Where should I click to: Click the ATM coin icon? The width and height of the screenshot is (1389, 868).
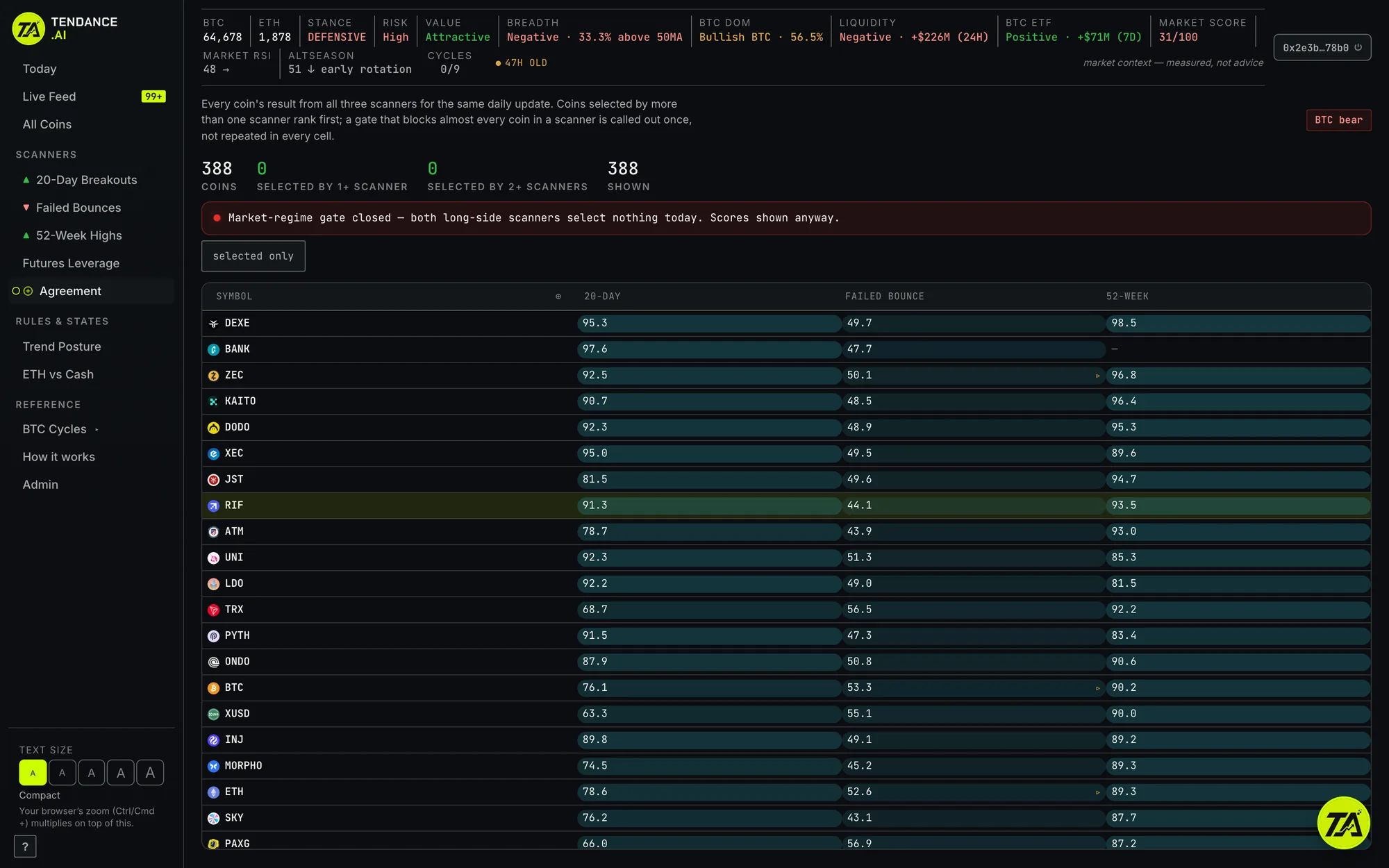[x=213, y=532]
